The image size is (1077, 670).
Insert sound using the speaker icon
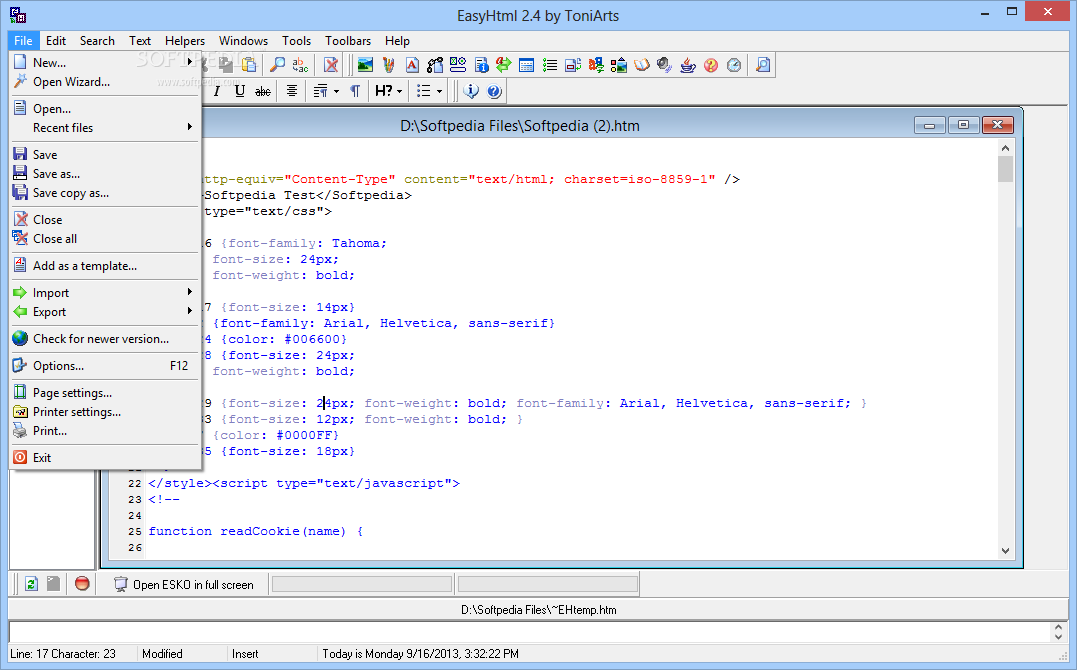pyautogui.click(x=664, y=65)
